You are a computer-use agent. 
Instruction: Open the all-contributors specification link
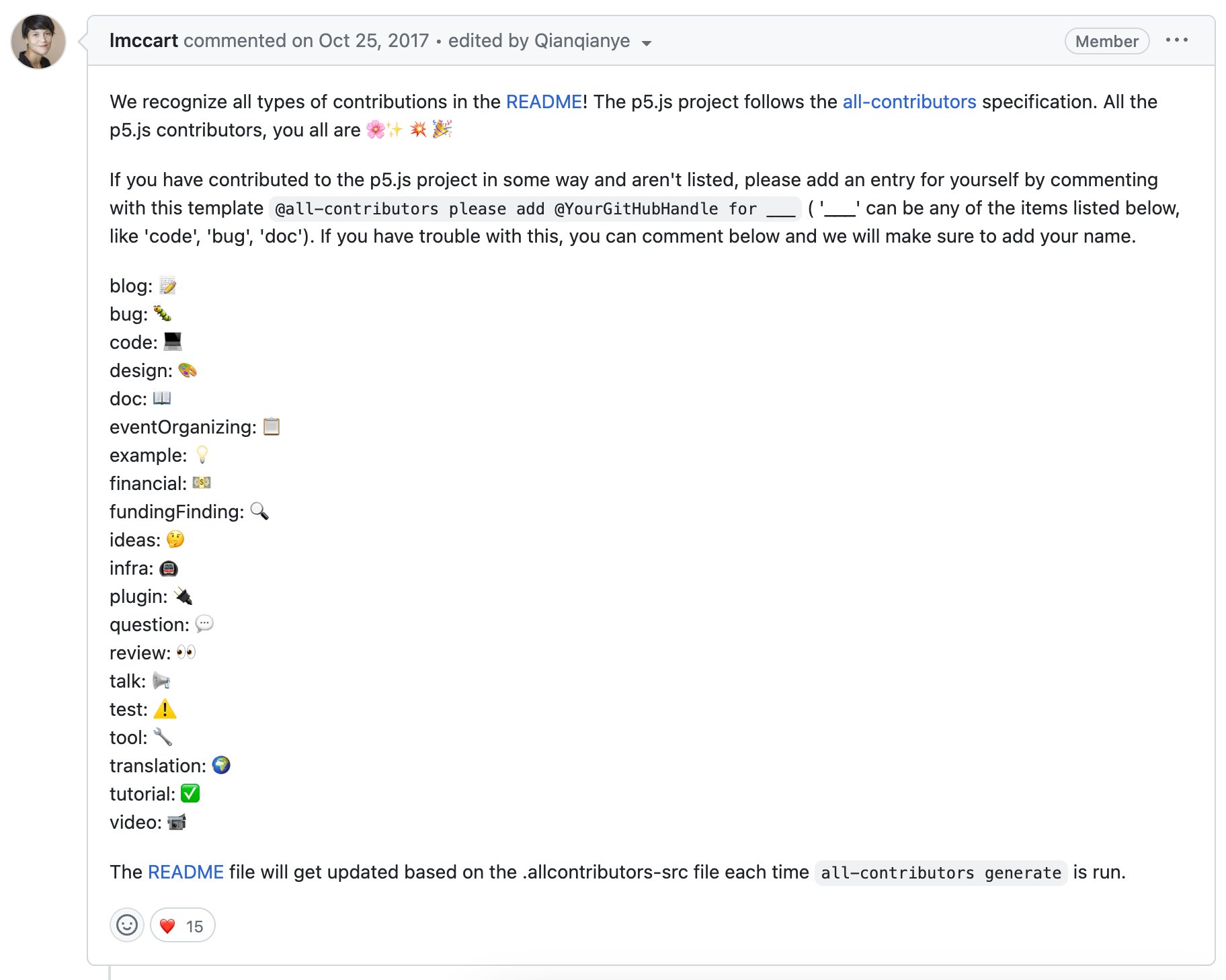click(x=909, y=101)
